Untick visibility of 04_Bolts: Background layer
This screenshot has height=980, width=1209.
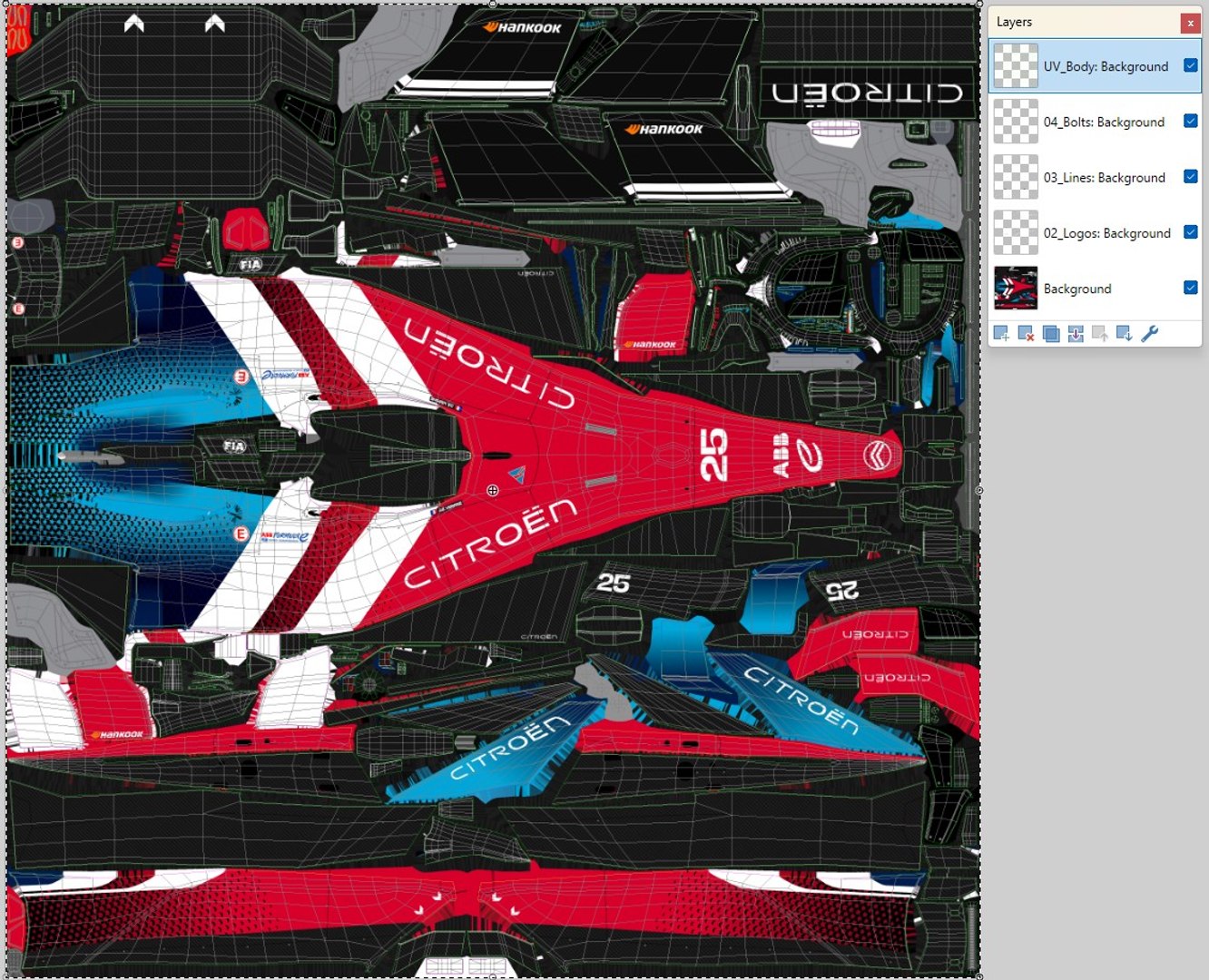(1191, 121)
